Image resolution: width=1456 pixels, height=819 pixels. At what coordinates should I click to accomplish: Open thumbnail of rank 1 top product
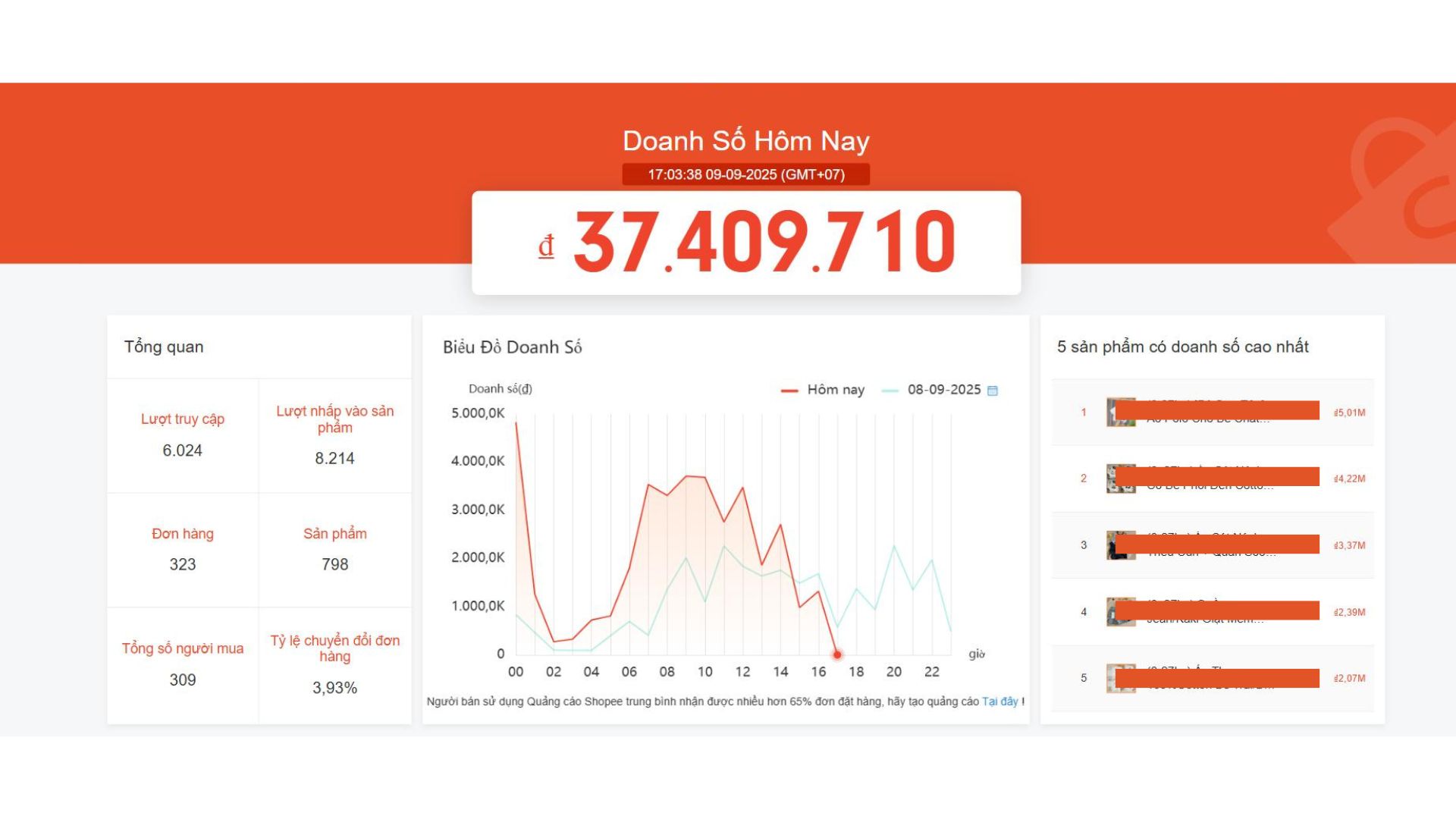click(x=1112, y=412)
